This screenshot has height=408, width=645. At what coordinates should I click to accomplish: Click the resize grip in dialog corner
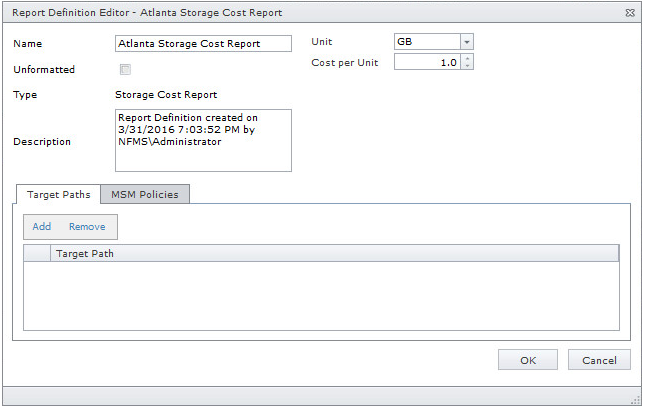click(x=635, y=399)
